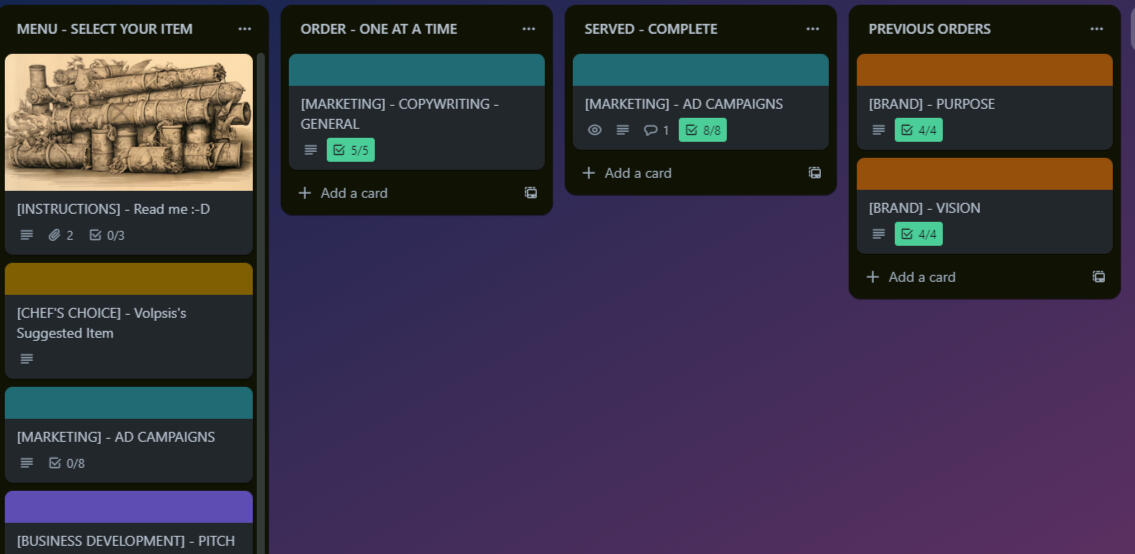
Task: Open the ORDER - ONE AT A TIME list actions menu
Action: 529,29
